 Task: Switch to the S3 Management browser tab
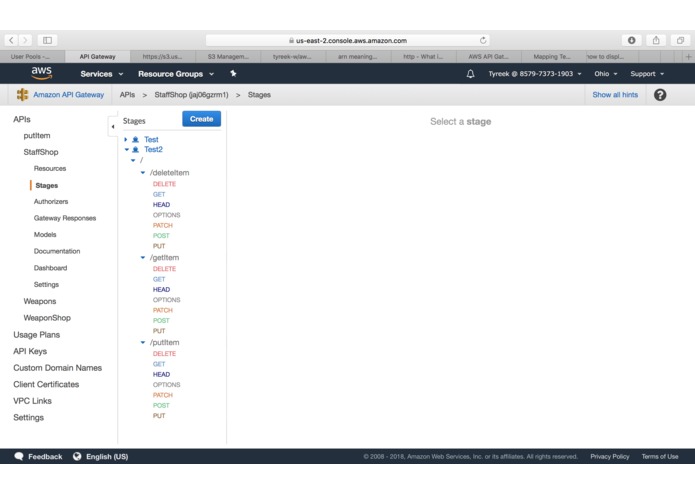(x=228, y=57)
